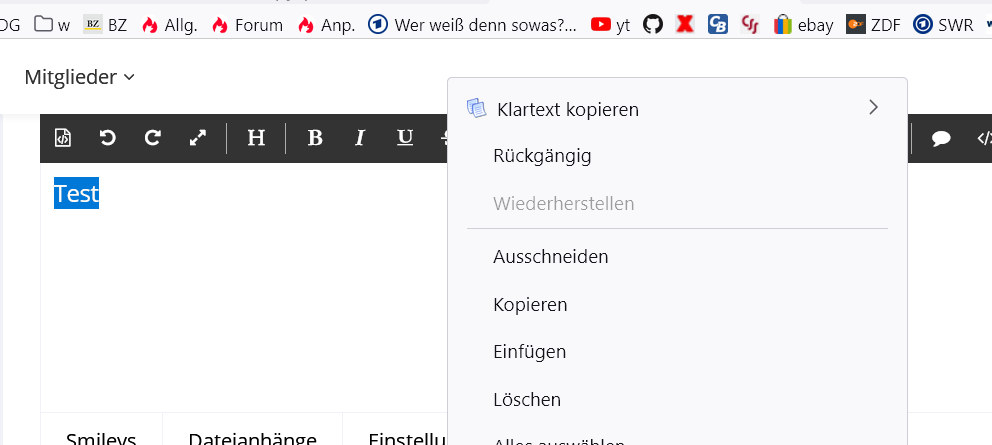The image size is (992, 445).
Task: Insert quote using speech bubble icon
Action: tap(941, 139)
